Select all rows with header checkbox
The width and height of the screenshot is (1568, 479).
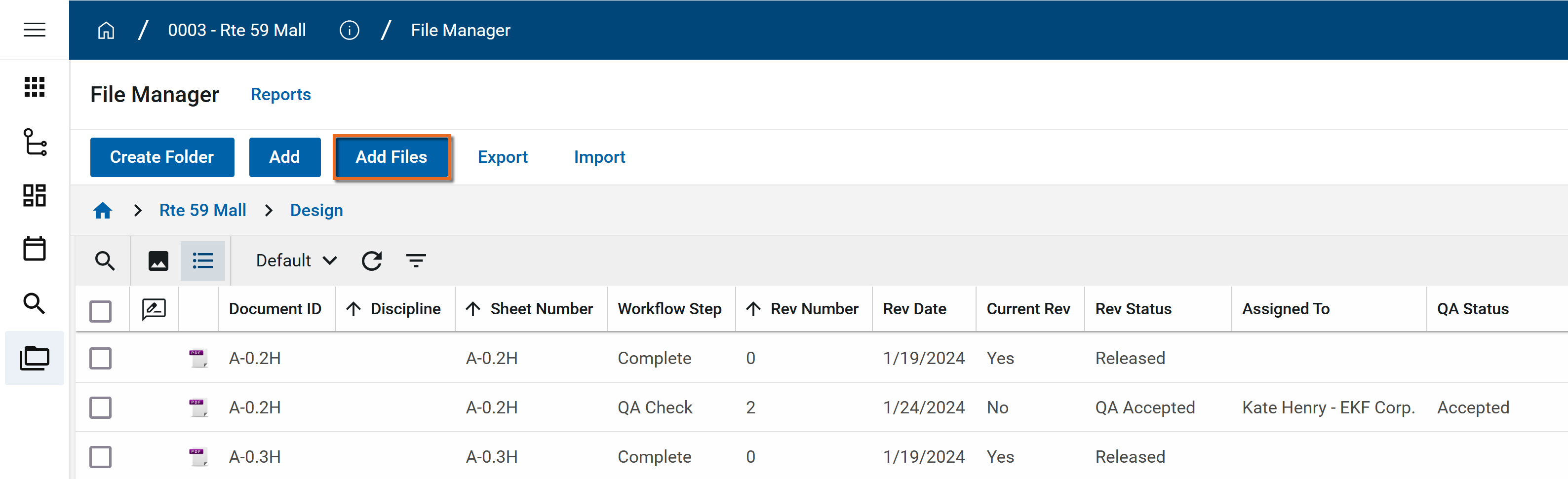click(x=100, y=311)
